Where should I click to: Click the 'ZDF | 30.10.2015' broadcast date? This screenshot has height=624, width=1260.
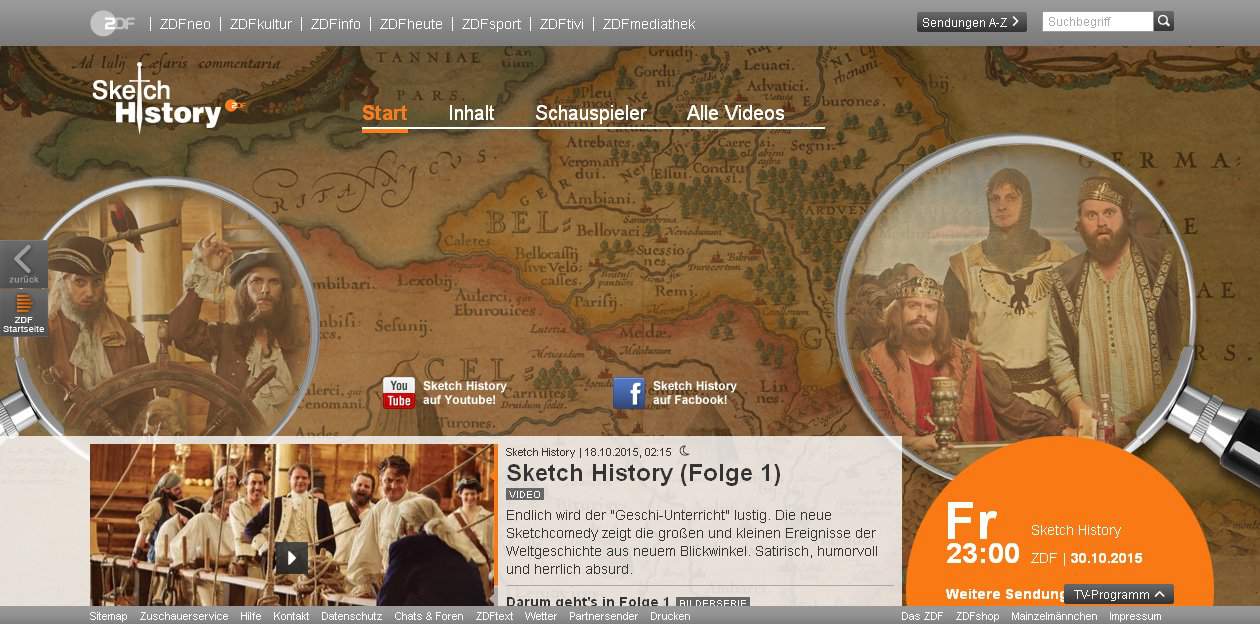click(x=1087, y=558)
